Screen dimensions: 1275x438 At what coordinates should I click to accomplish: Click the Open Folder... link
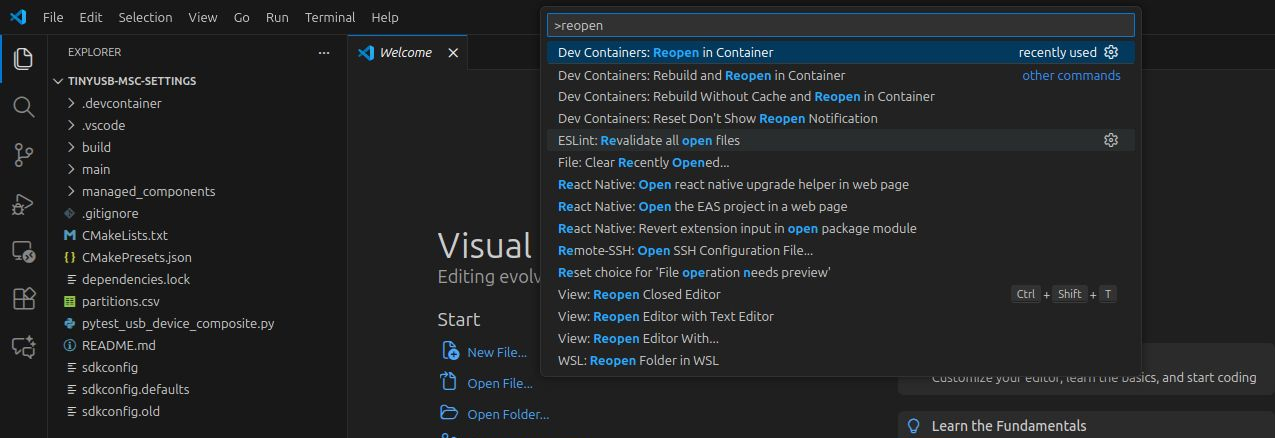508,414
